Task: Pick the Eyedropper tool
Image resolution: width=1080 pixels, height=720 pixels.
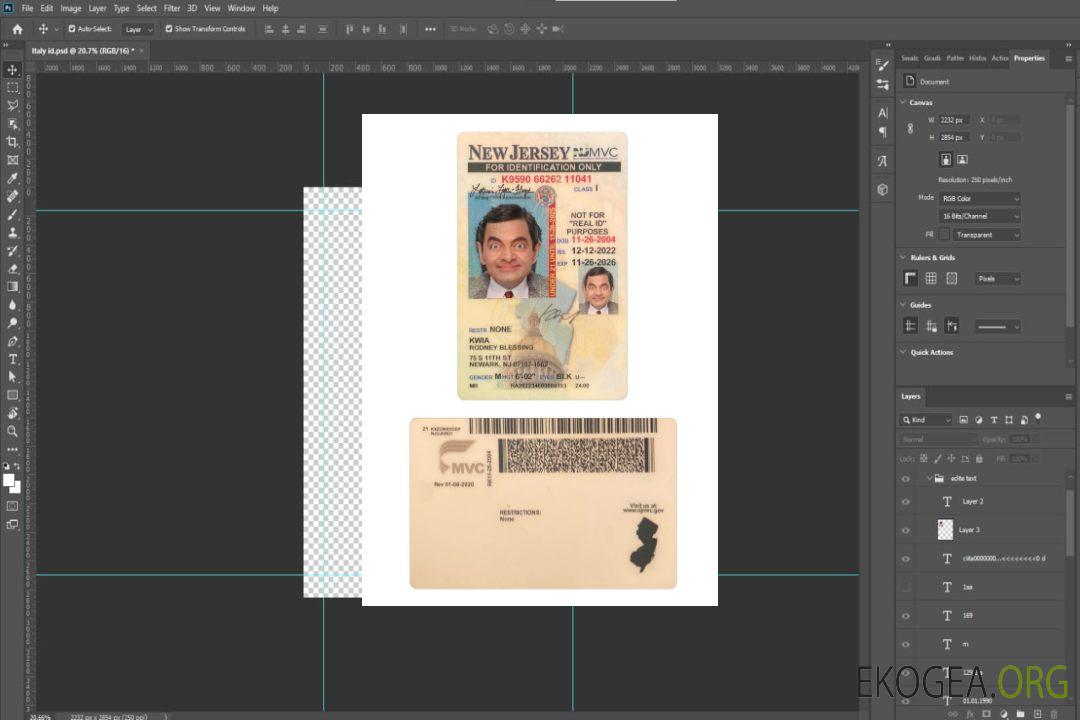Action: pyautogui.click(x=13, y=178)
